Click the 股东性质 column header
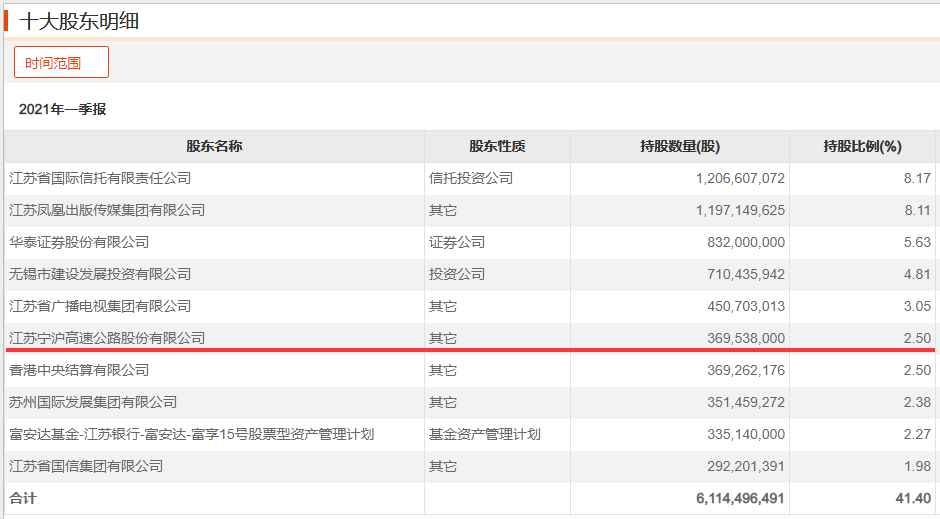The width and height of the screenshot is (940, 519). click(x=497, y=146)
